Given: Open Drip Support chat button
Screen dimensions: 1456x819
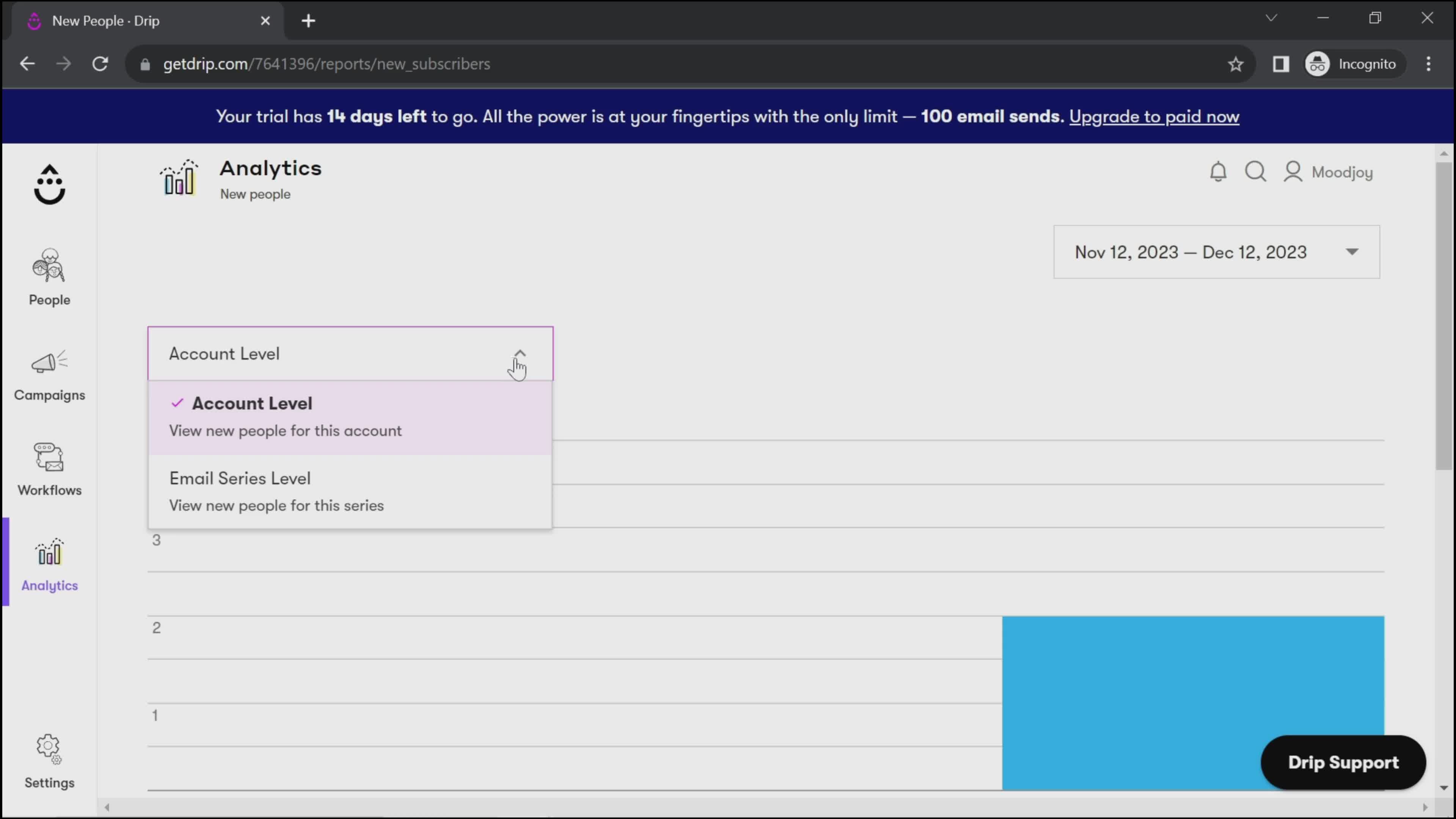Looking at the screenshot, I should [1344, 762].
